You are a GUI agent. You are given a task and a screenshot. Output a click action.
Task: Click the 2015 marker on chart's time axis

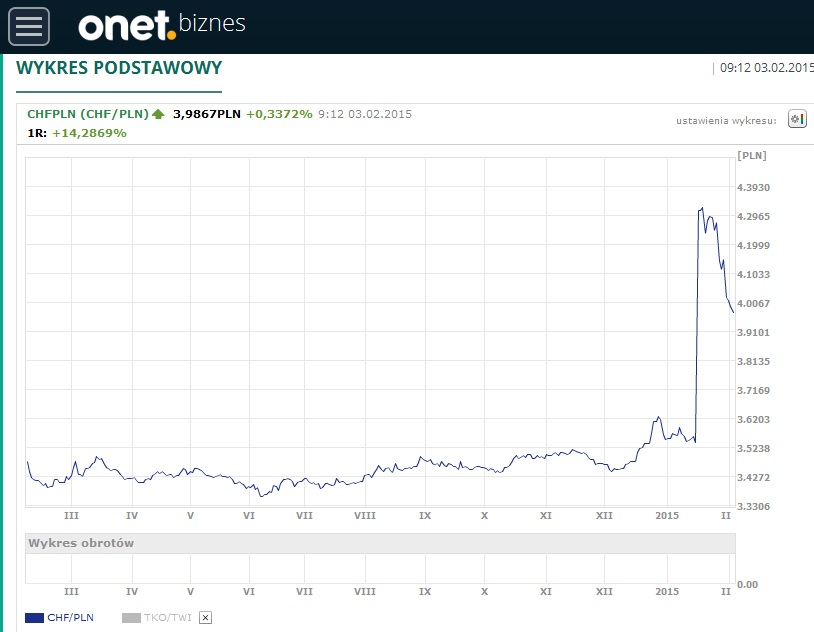click(x=667, y=515)
